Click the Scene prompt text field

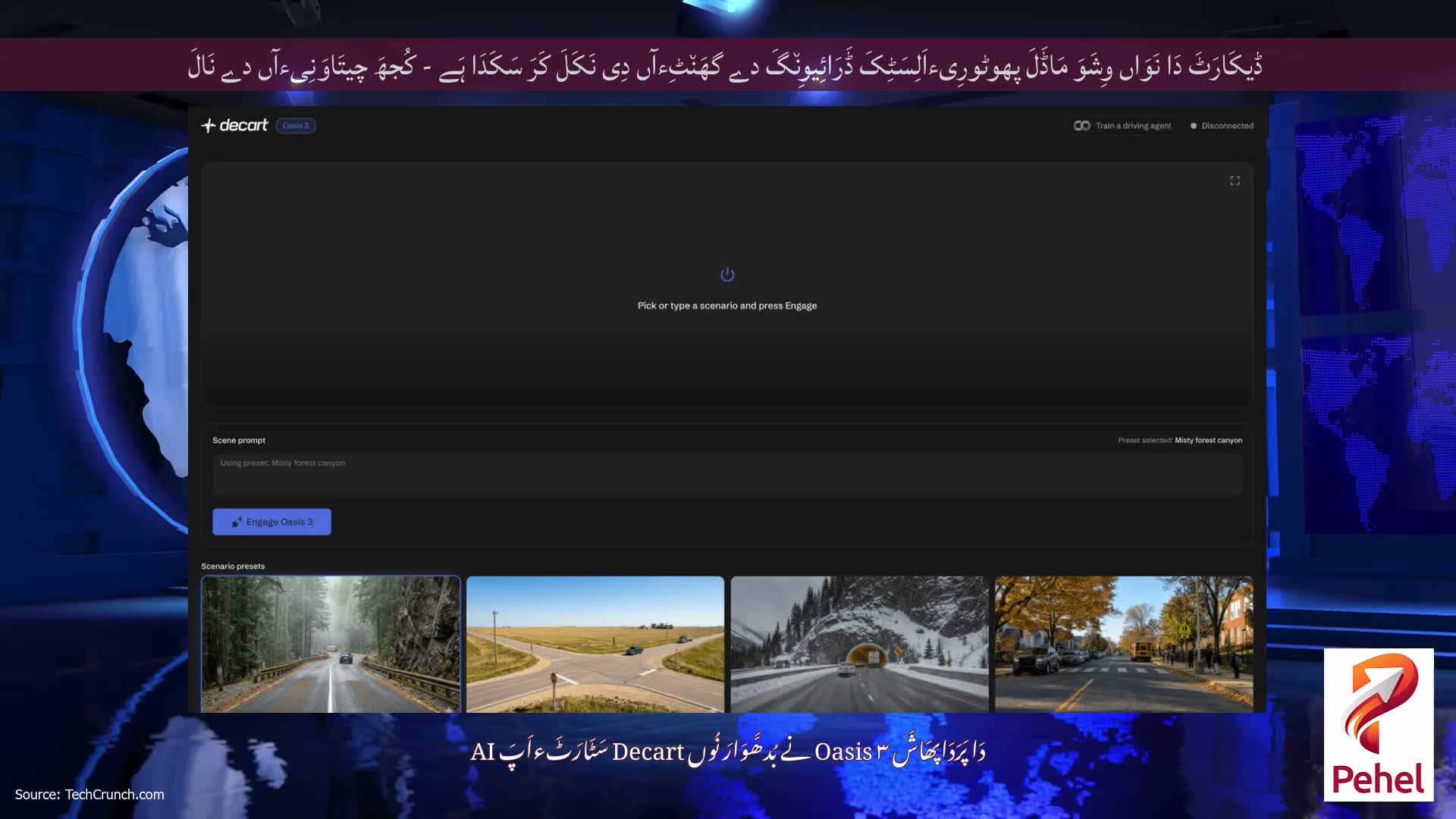tap(727, 475)
